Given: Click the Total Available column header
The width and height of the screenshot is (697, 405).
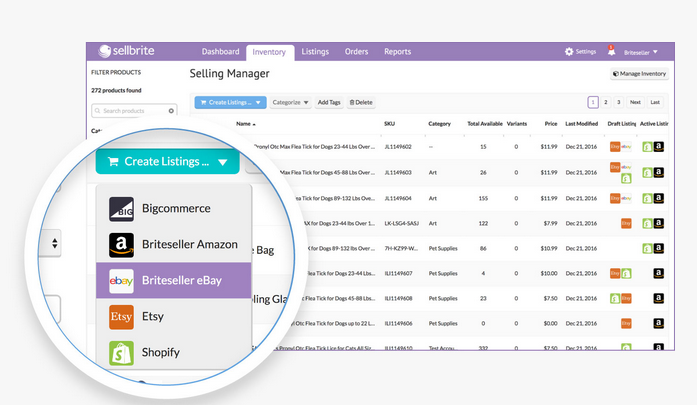Looking at the screenshot, I should (x=485, y=124).
